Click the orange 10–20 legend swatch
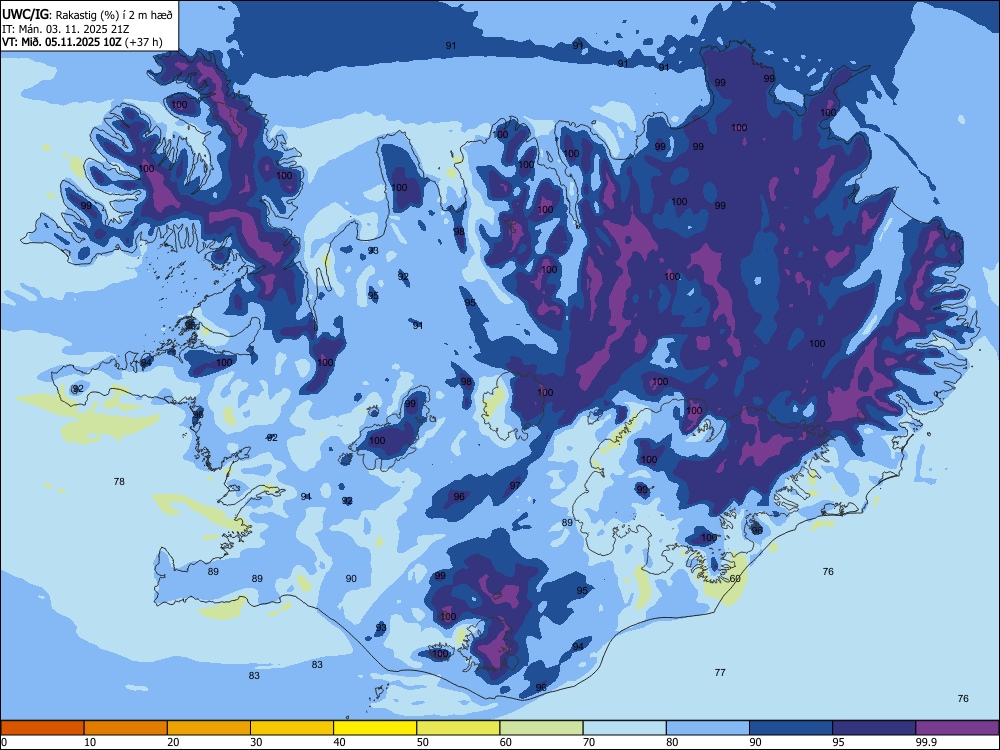This screenshot has width=1000, height=750. point(126,728)
